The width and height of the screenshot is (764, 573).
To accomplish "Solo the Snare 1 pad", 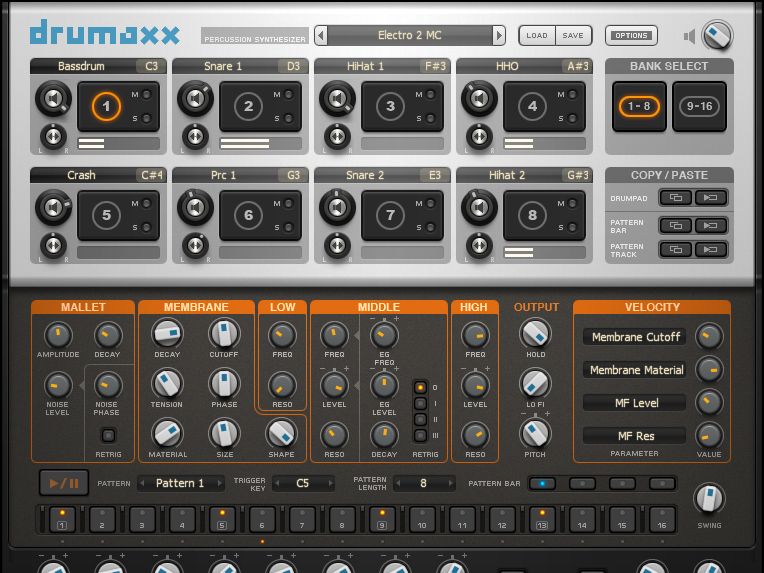I will [x=289, y=118].
